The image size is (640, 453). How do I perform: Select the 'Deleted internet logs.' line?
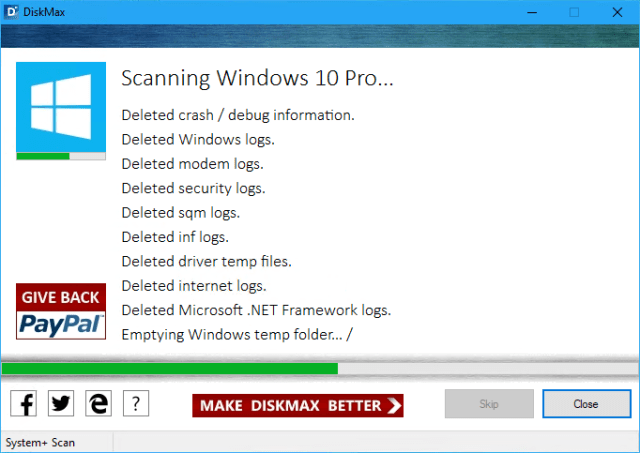tap(194, 286)
